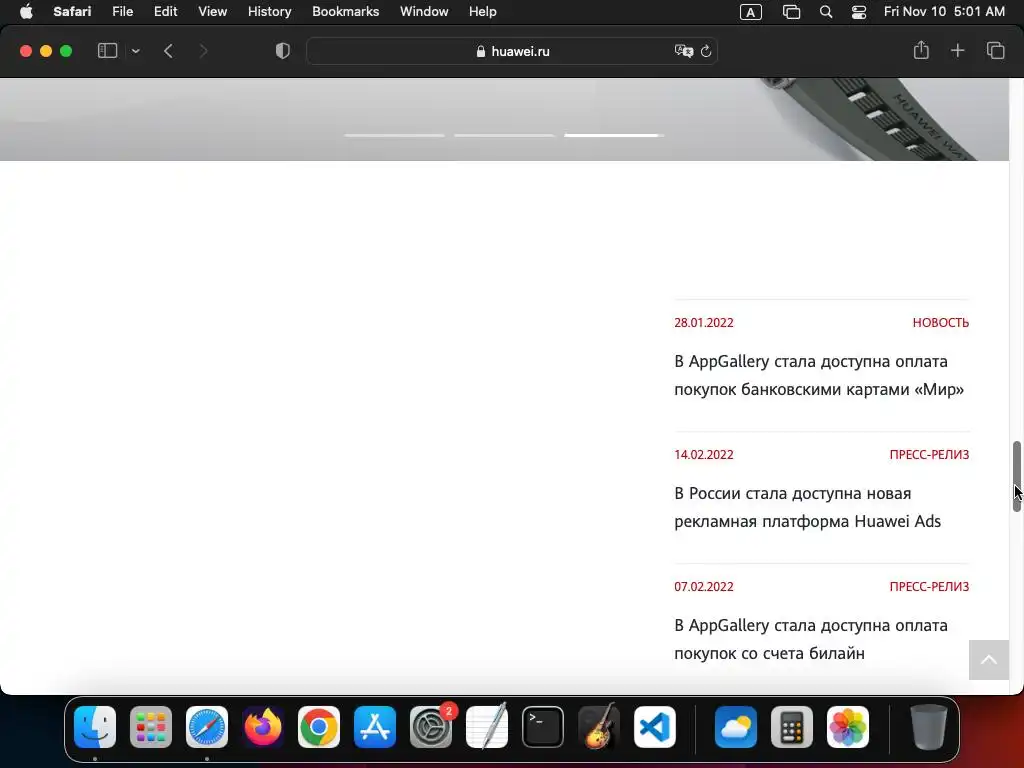Open the Window menu
The width and height of the screenshot is (1024, 768).
(x=424, y=11)
